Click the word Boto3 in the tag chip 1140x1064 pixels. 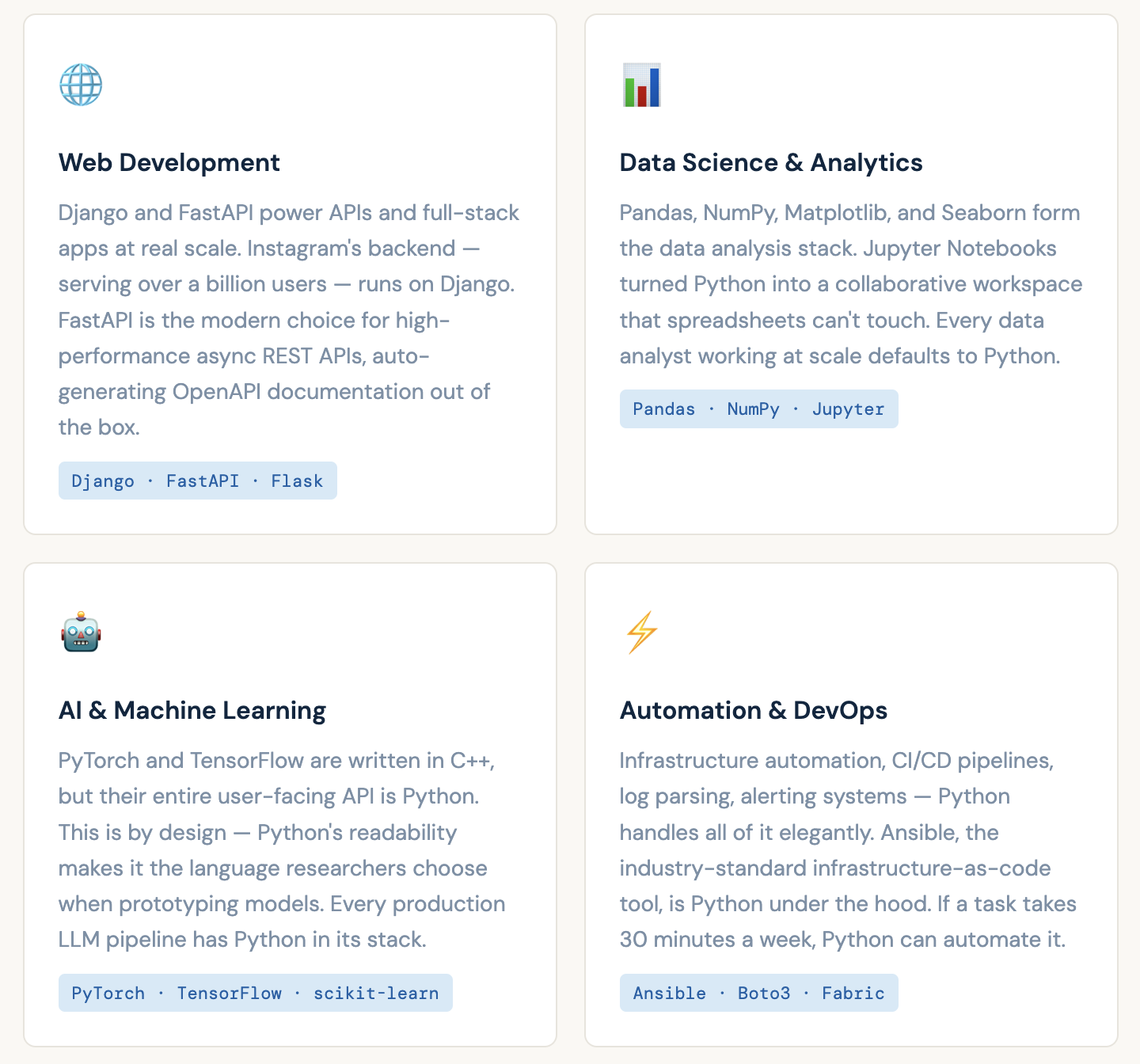pyautogui.click(x=764, y=993)
